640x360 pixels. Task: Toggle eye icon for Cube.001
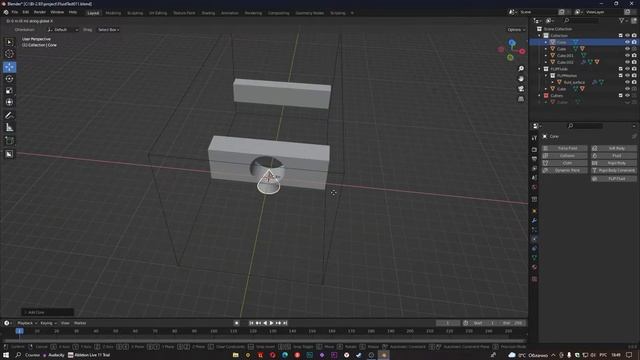point(627,56)
